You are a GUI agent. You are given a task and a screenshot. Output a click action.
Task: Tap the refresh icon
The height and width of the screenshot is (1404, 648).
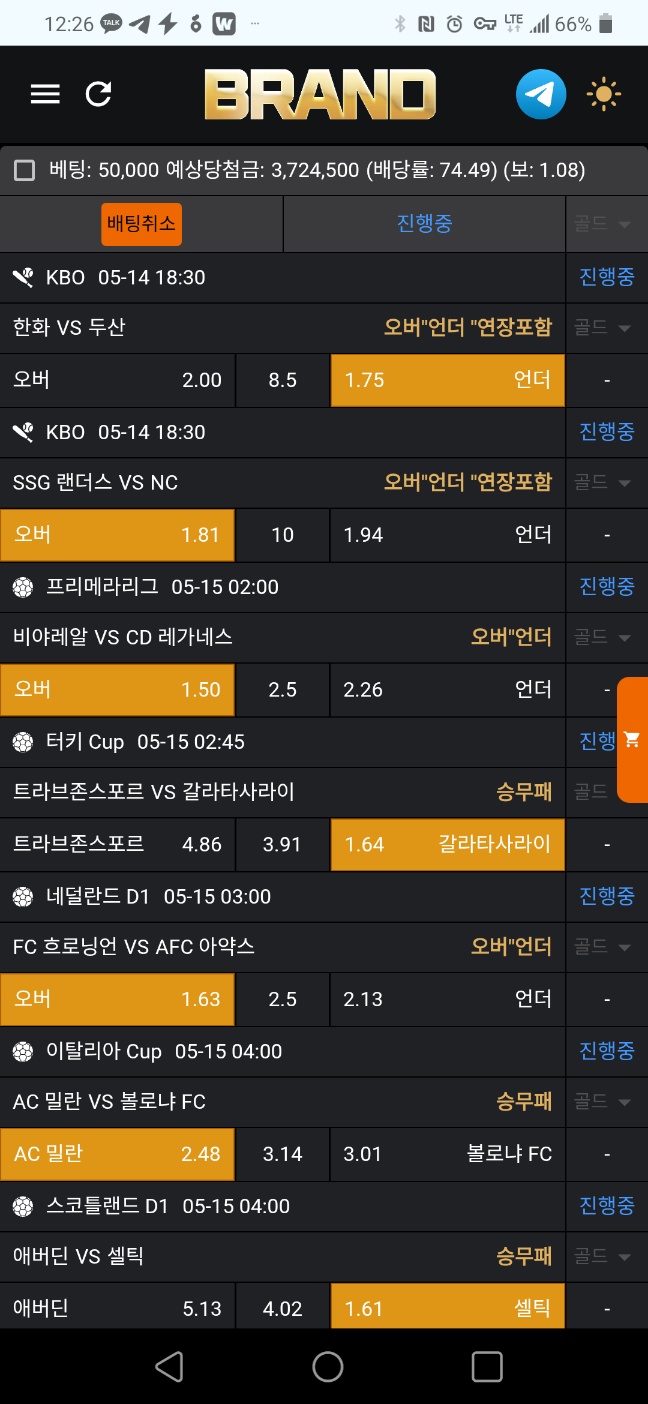98,94
